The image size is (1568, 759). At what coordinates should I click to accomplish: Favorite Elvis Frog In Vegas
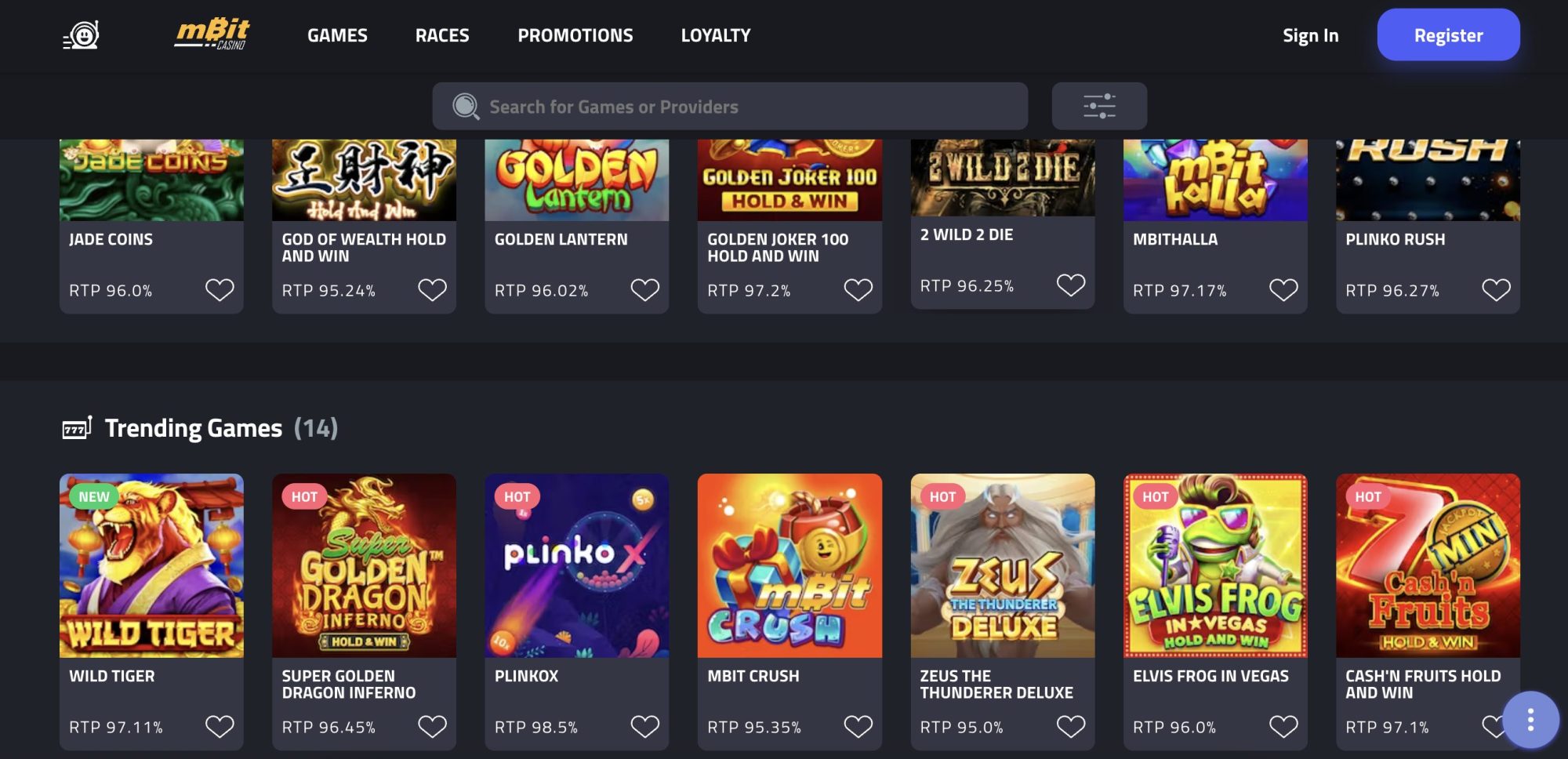1283,726
